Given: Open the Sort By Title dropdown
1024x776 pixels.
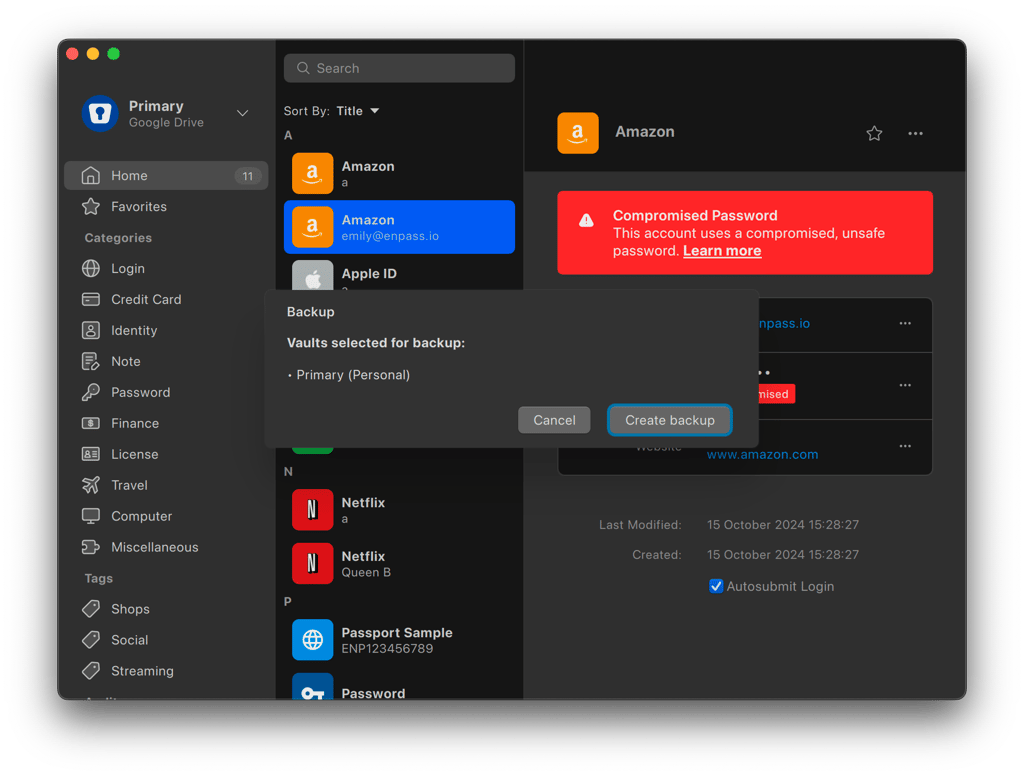Looking at the screenshot, I should pyautogui.click(x=357, y=111).
